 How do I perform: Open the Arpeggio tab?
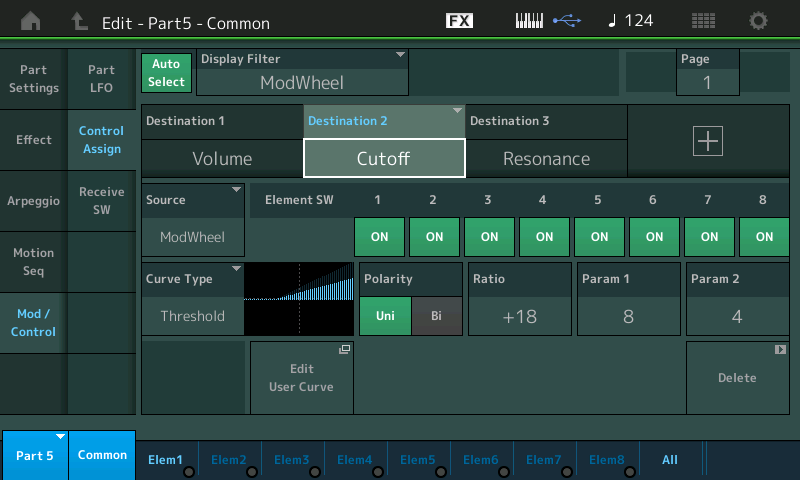33,201
